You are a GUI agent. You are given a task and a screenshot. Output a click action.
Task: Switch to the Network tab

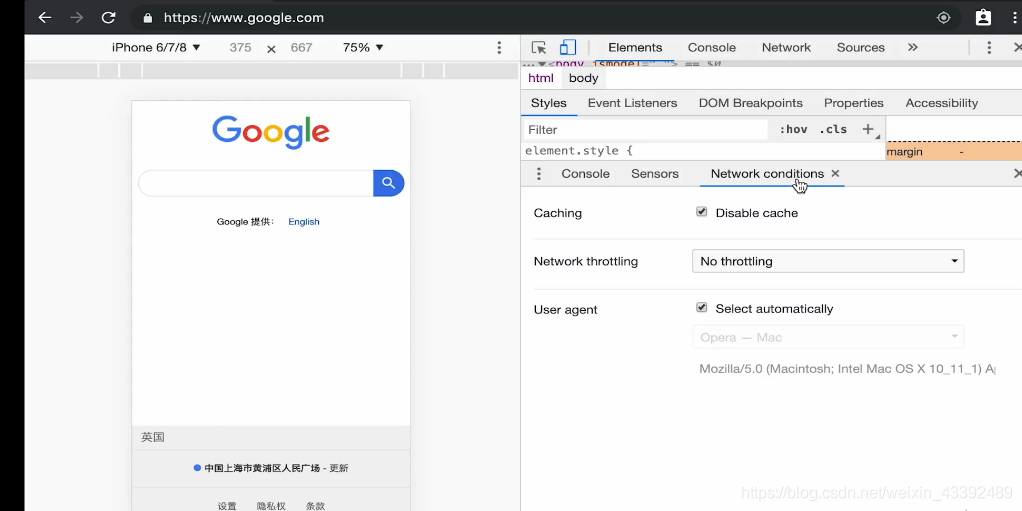[x=786, y=48]
